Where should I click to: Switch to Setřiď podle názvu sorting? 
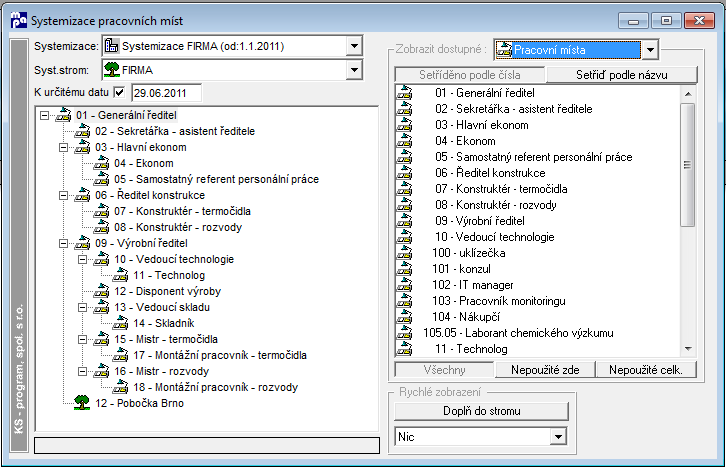[622, 75]
